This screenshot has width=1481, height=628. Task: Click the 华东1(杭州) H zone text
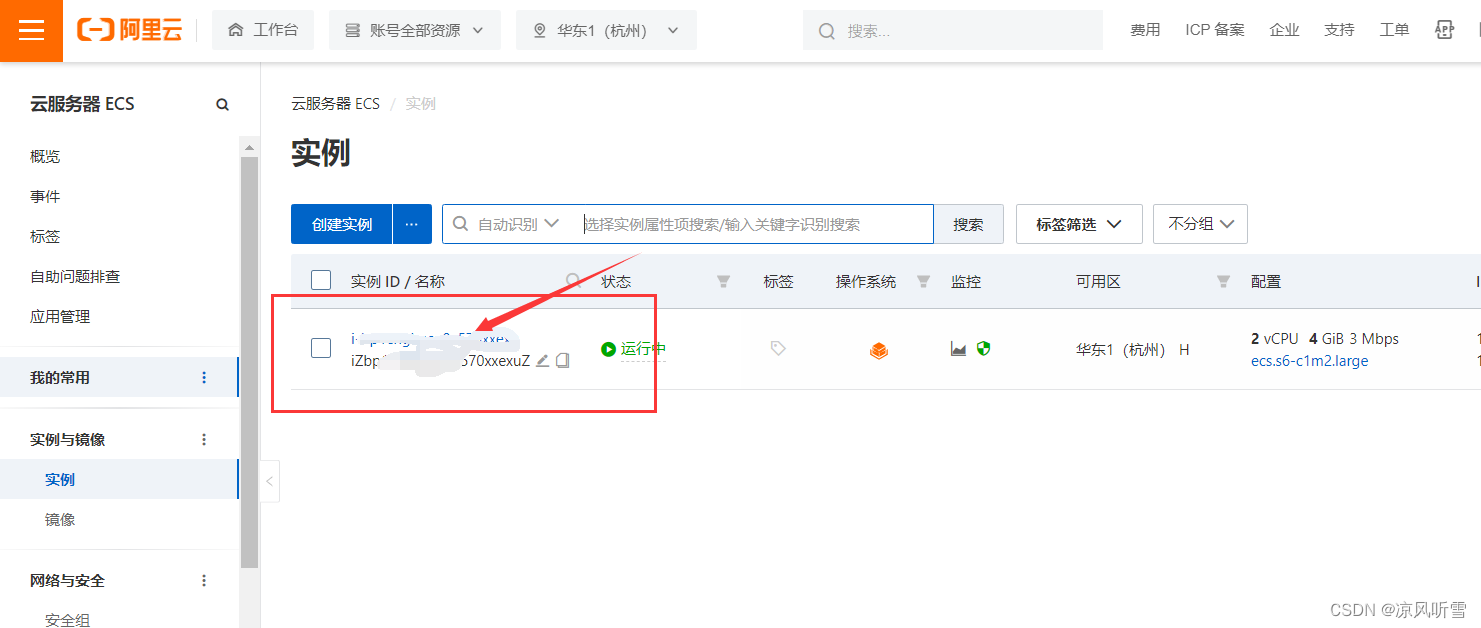(1133, 350)
